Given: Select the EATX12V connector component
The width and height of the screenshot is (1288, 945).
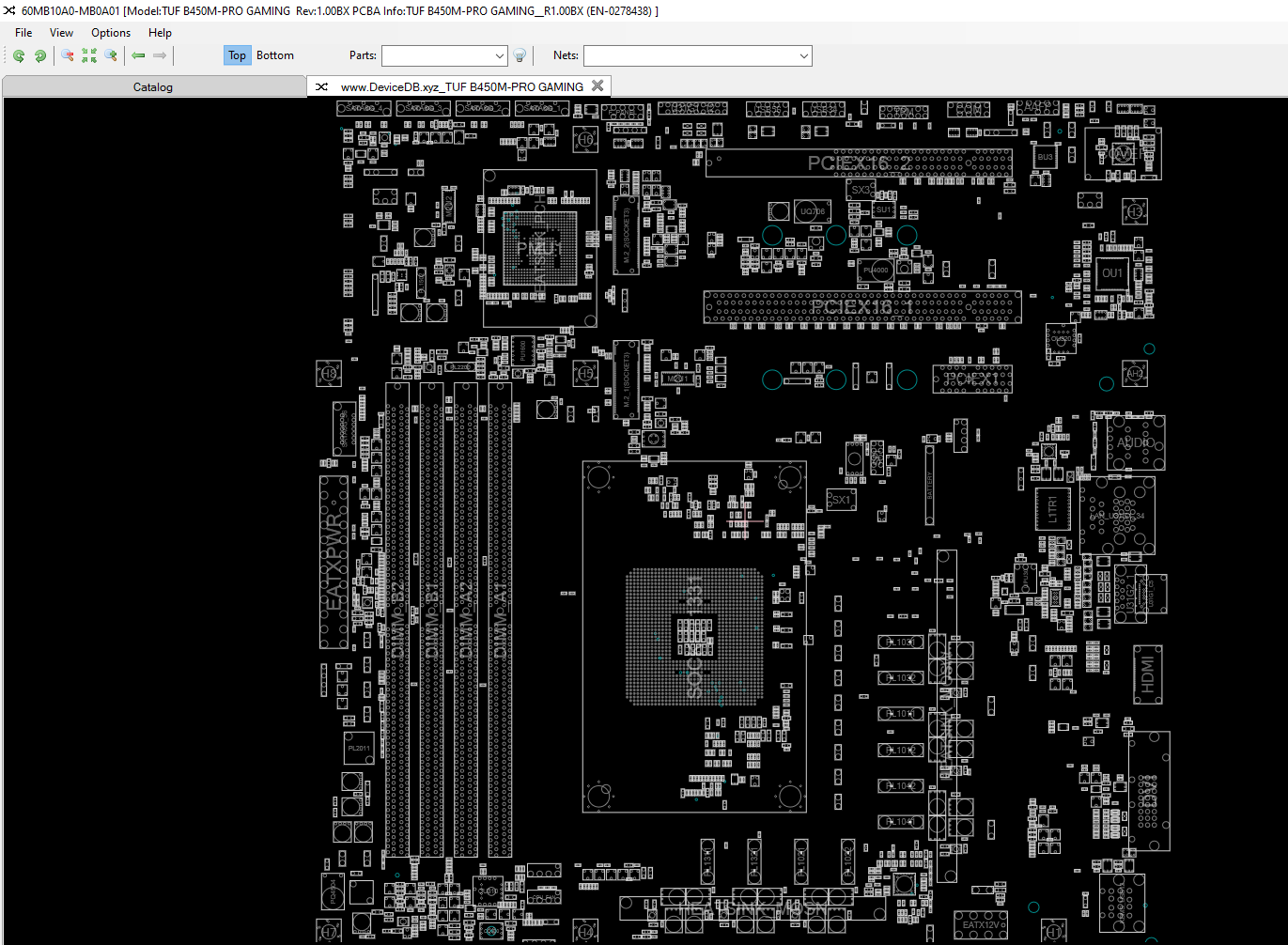Looking at the screenshot, I should tap(981, 925).
